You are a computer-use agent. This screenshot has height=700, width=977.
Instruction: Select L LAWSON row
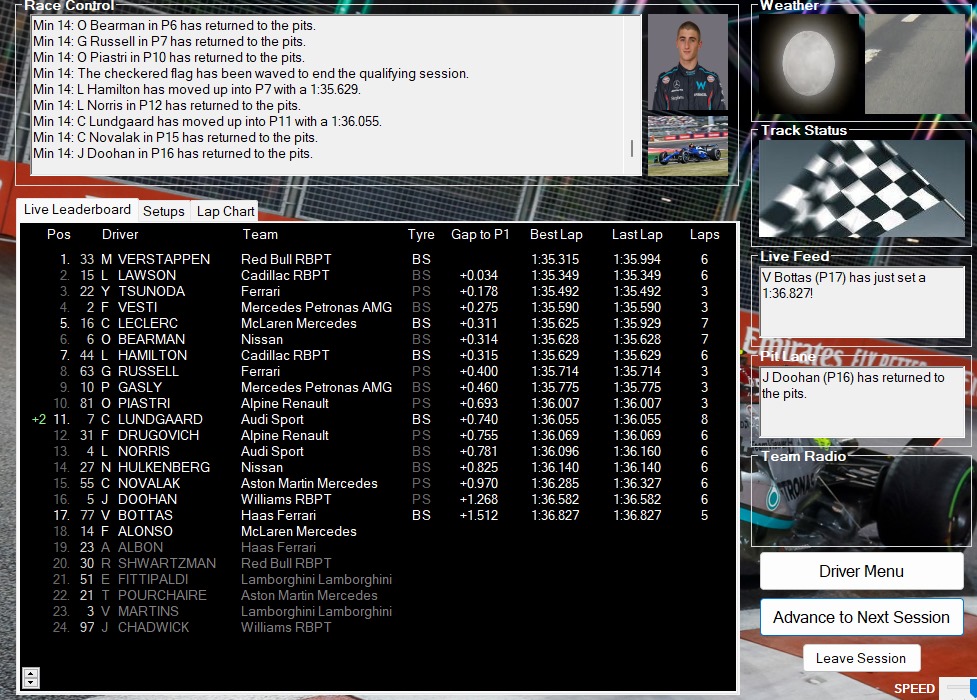[378, 276]
